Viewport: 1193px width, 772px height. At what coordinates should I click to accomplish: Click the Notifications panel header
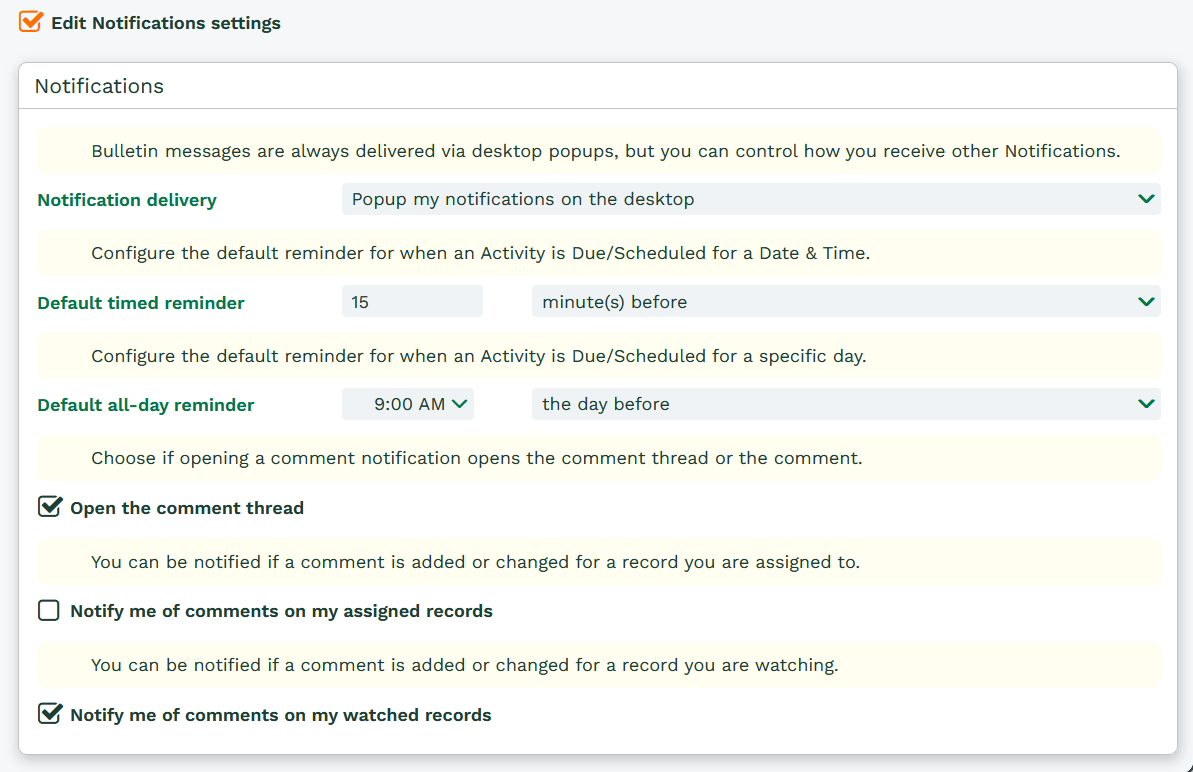pyautogui.click(x=99, y=86)
